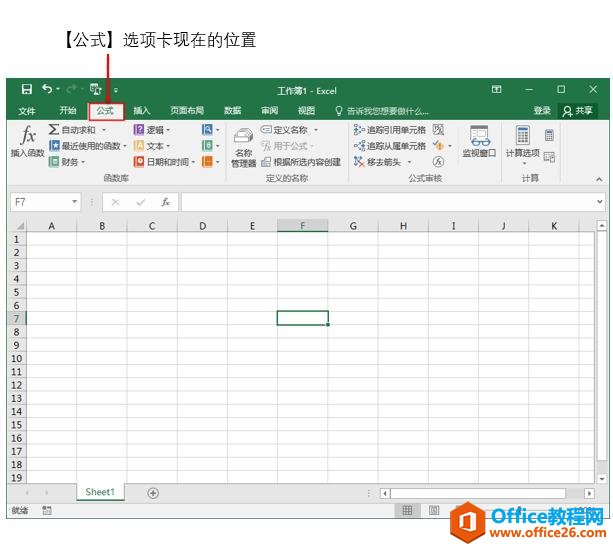This screenshot has height=550, width=613.
Task: Click the Undo arrow icon
Action: coord(47,89)
